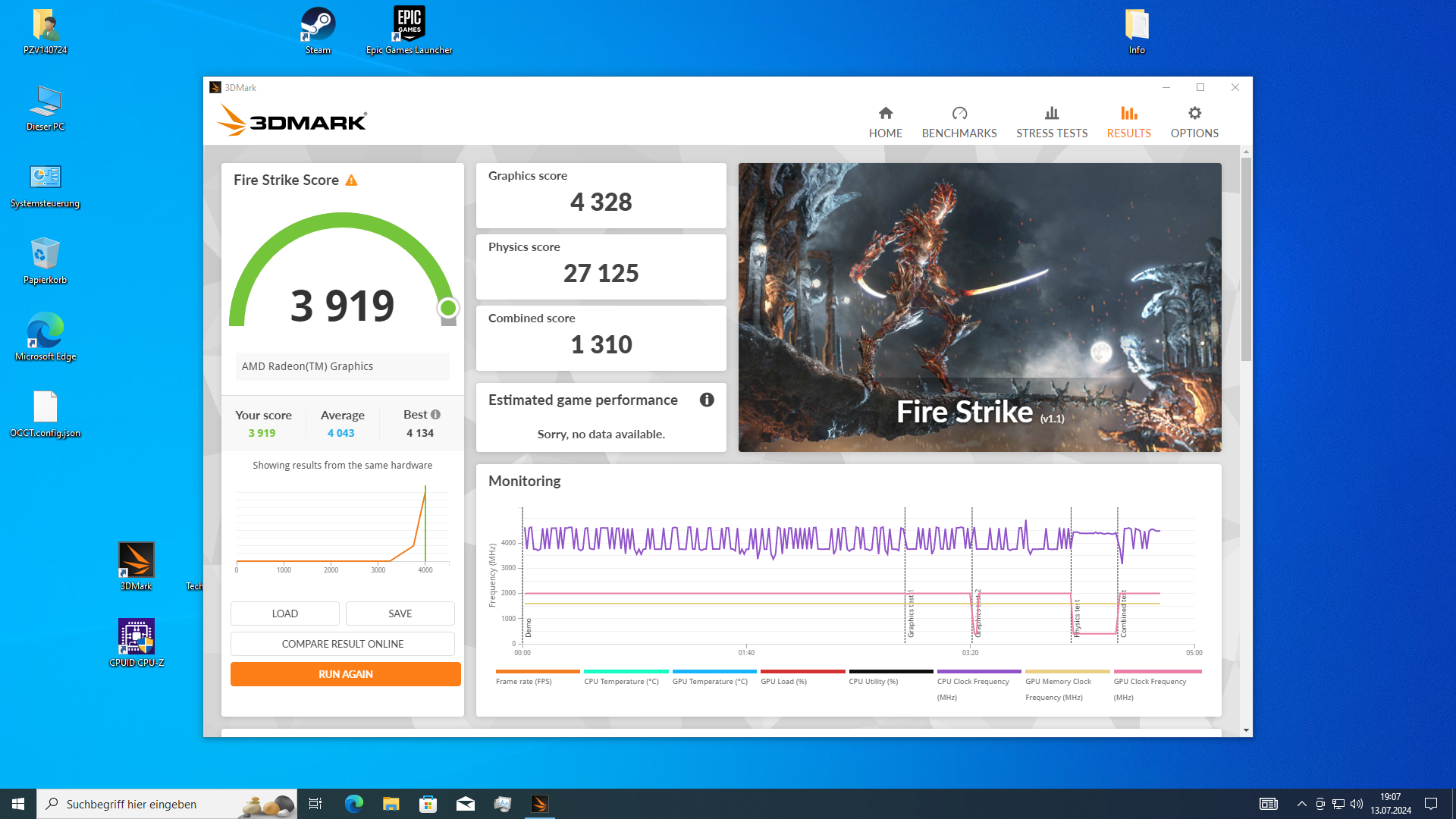Toggle the GPU Clock Frequency legend
The image size is (1456, 819).
point(1156,686)
